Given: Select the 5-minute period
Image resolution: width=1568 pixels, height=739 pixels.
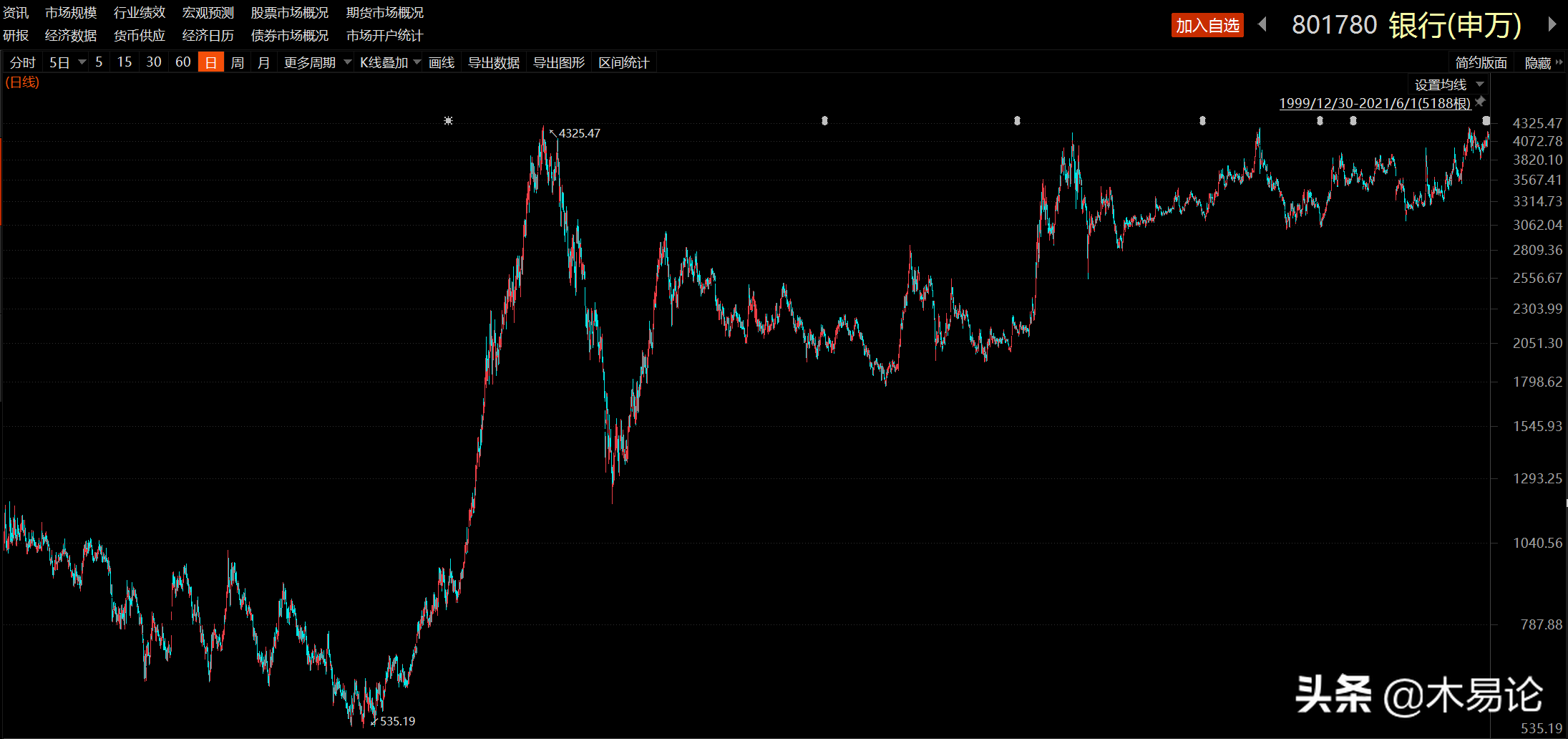Looking at the screenshot, I should point(99,62).
